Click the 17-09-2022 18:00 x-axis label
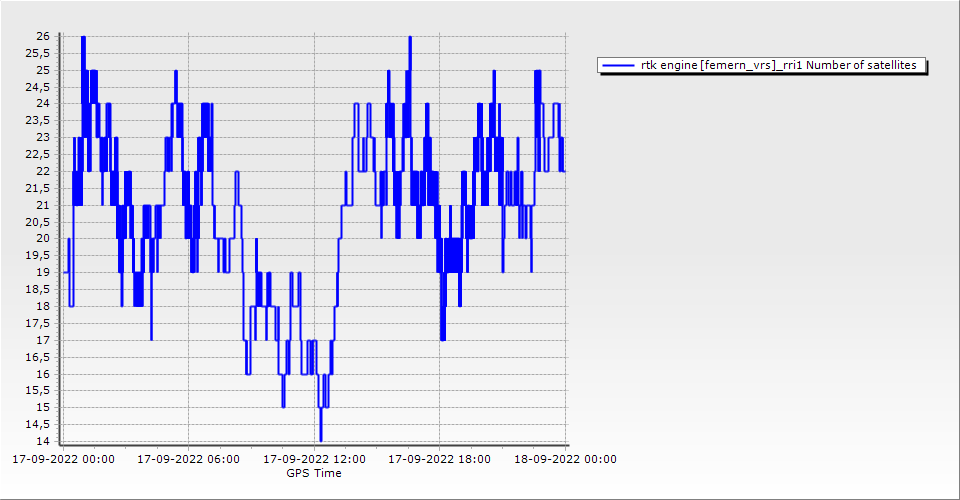 click(x=439, y=460)
